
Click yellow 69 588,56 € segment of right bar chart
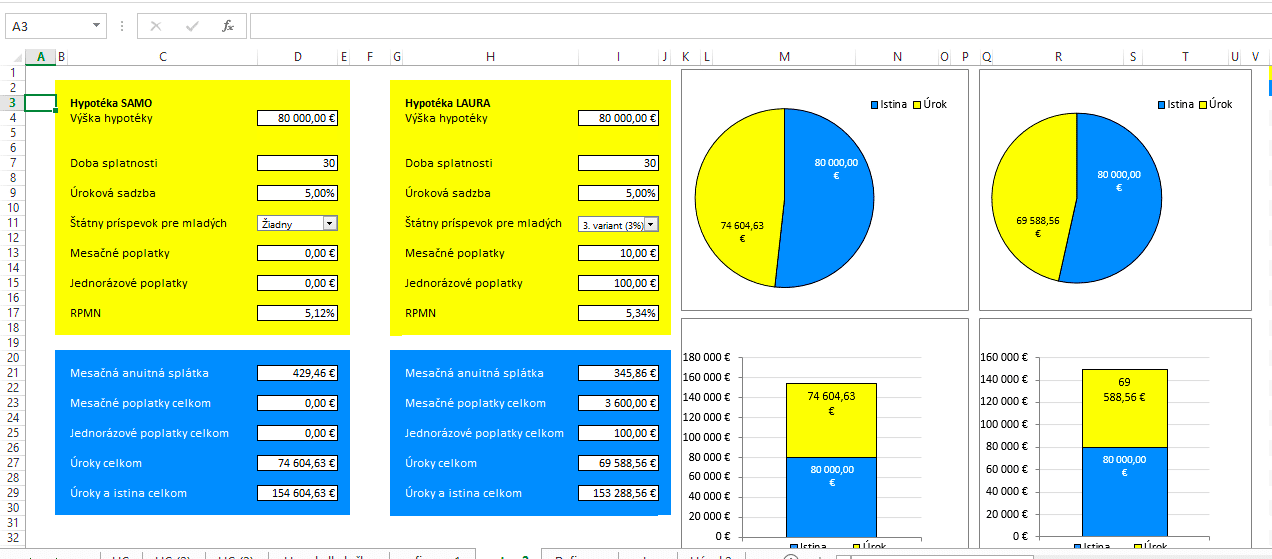[x=1124, y=407]
